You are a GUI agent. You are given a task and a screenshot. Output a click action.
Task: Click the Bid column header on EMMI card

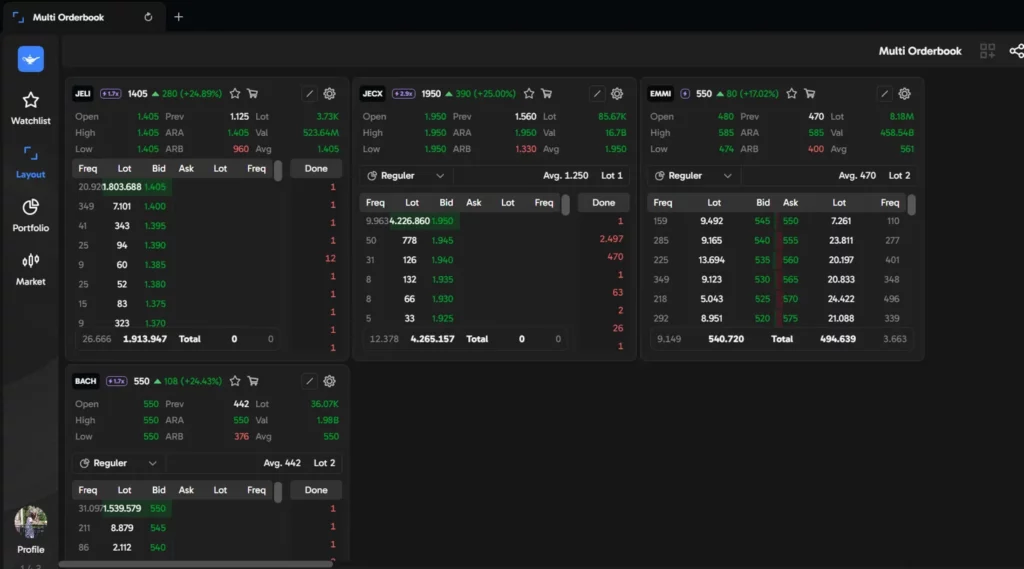(763, 203)
